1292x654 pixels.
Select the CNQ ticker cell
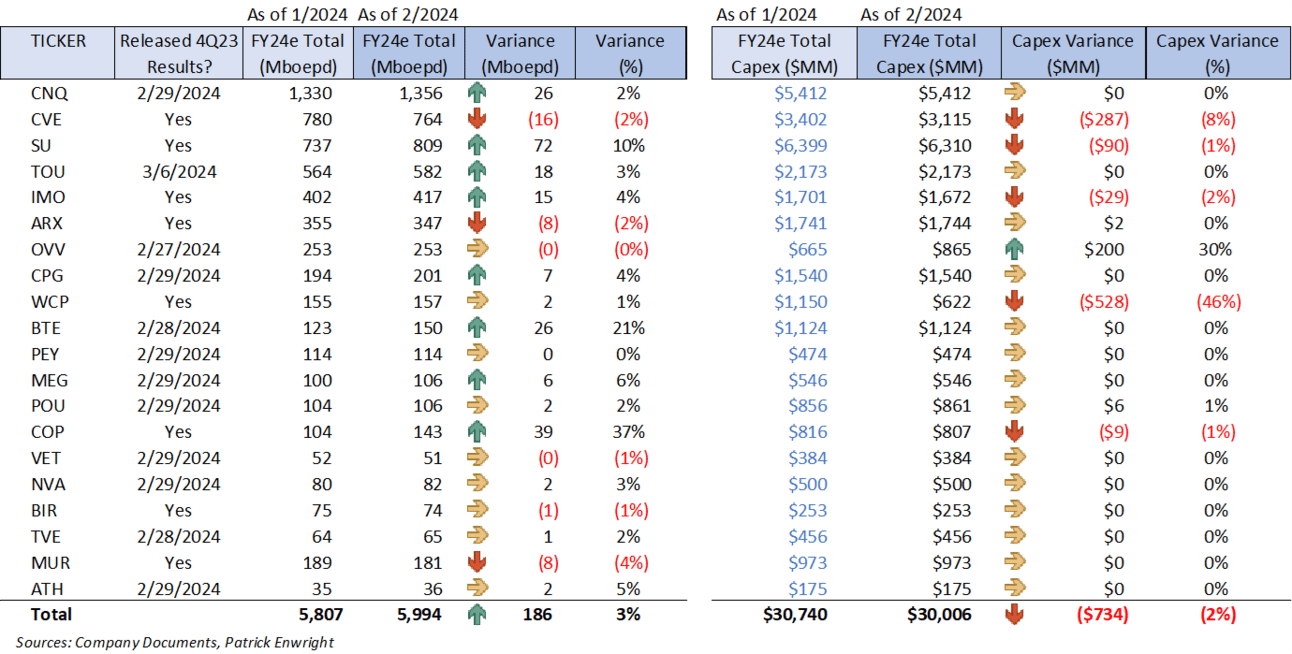pyautogui.click(x=50, y=93)
